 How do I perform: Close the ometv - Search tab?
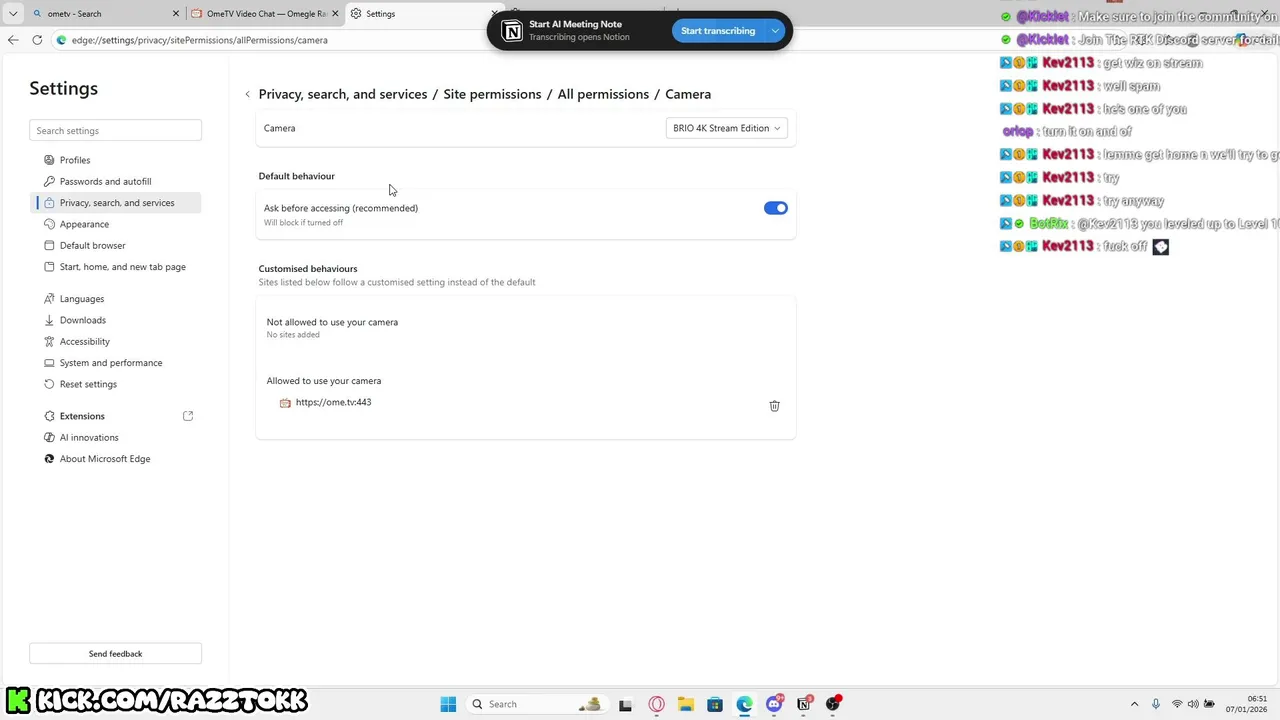[x=176, y=14]
